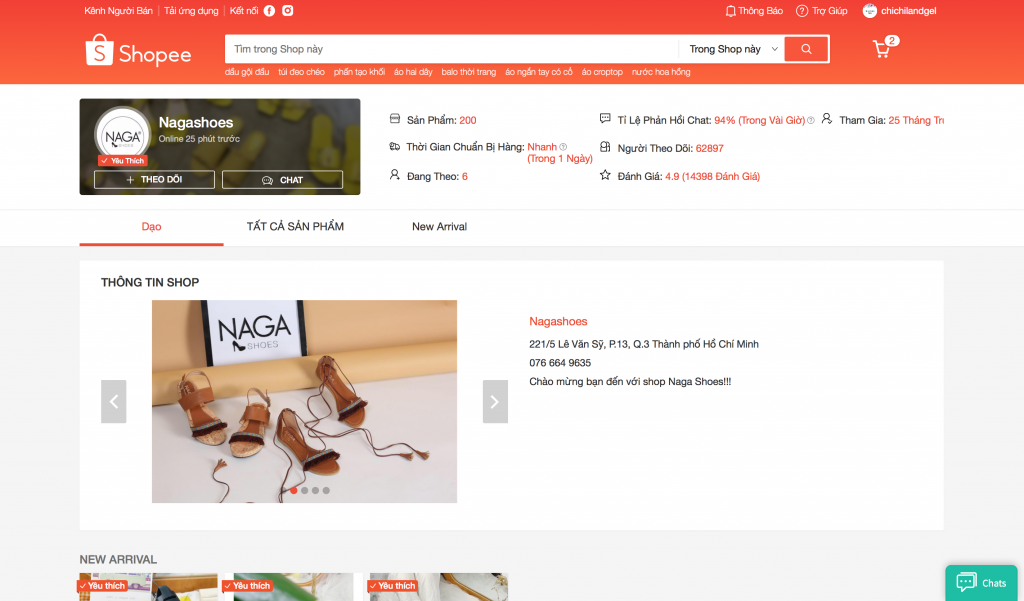Click the Đang Theo person icon
Viewport: 1024px width, 601px height.
coord(394,175)
